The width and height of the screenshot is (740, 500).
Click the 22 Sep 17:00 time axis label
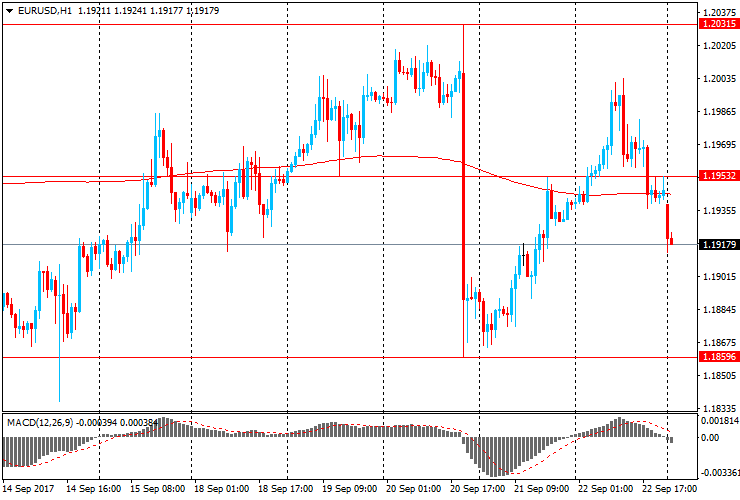point(669,489)
